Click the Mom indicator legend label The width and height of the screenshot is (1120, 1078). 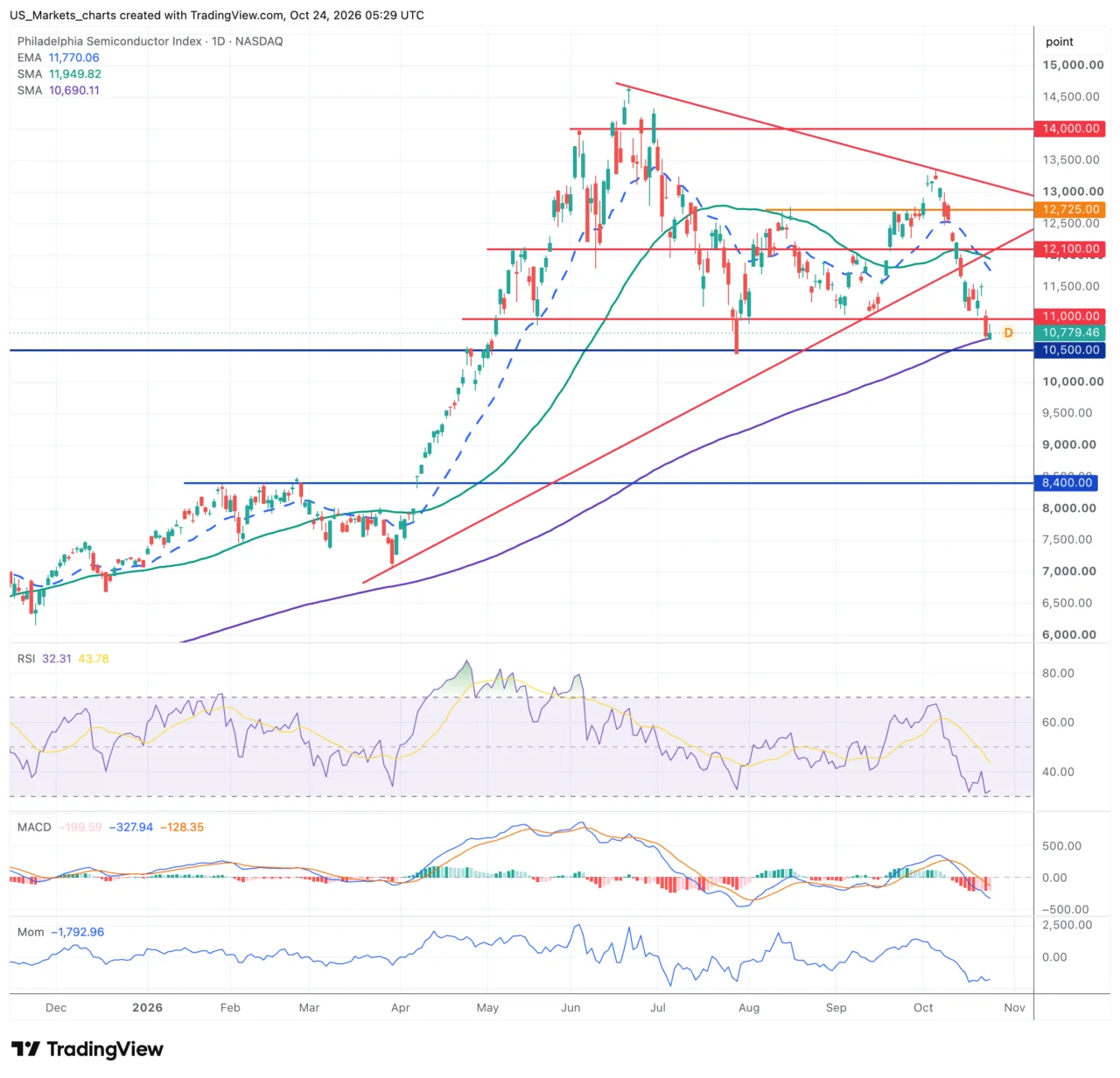click(31, 932)
